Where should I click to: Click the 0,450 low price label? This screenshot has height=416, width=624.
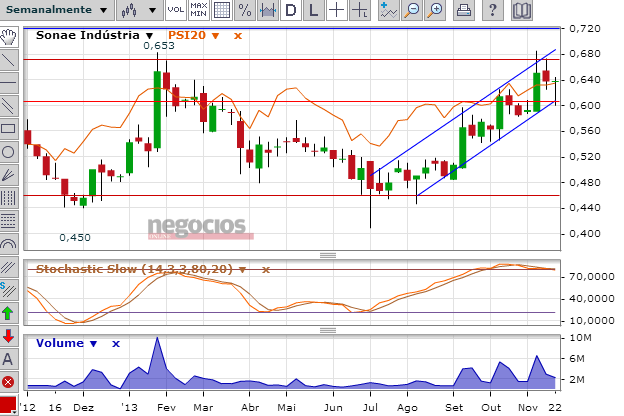75,237
